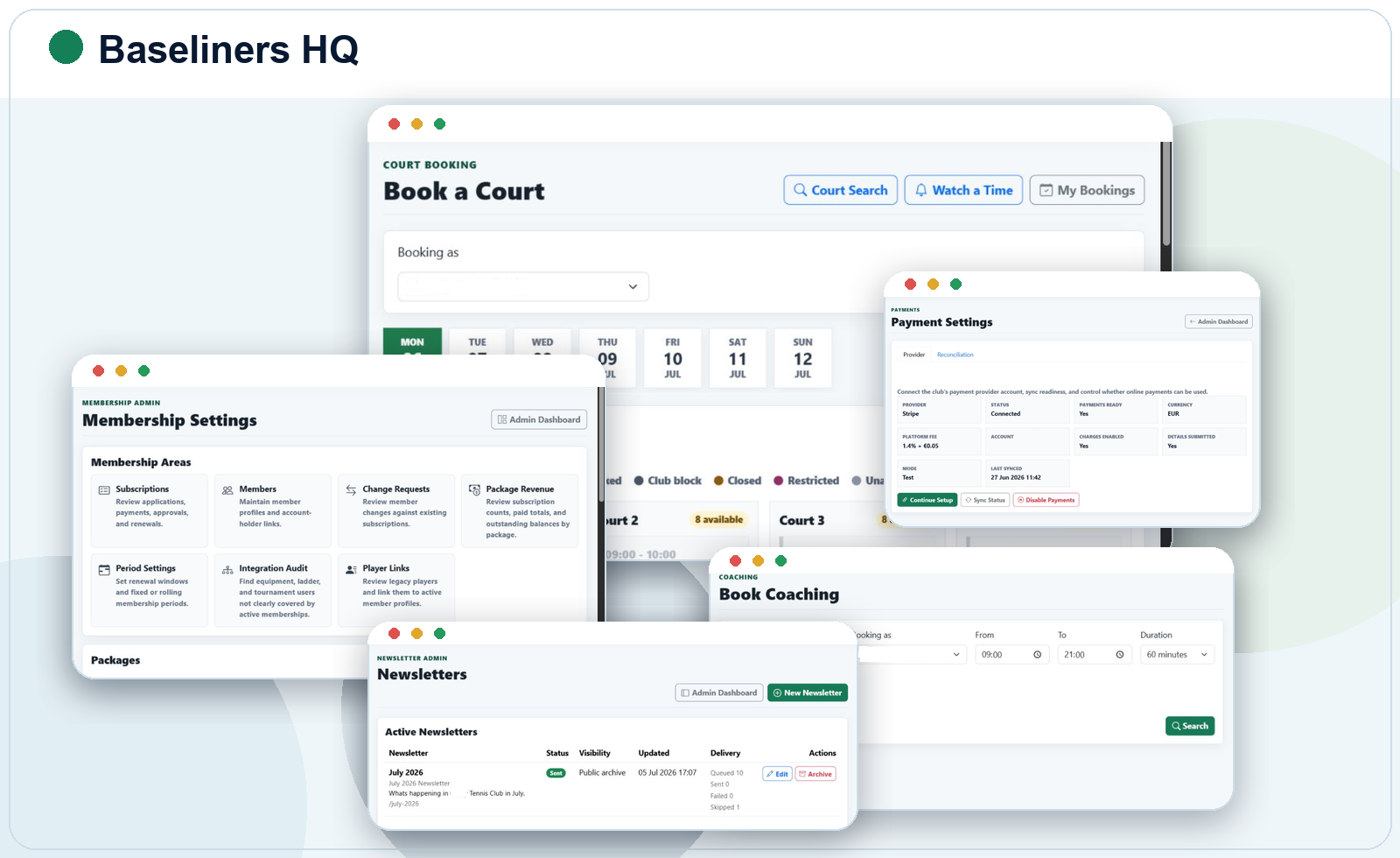Click the calendar icon on My Bookings
Viewport: 1400px width, 858px height.
click(x=1046, y=190)
